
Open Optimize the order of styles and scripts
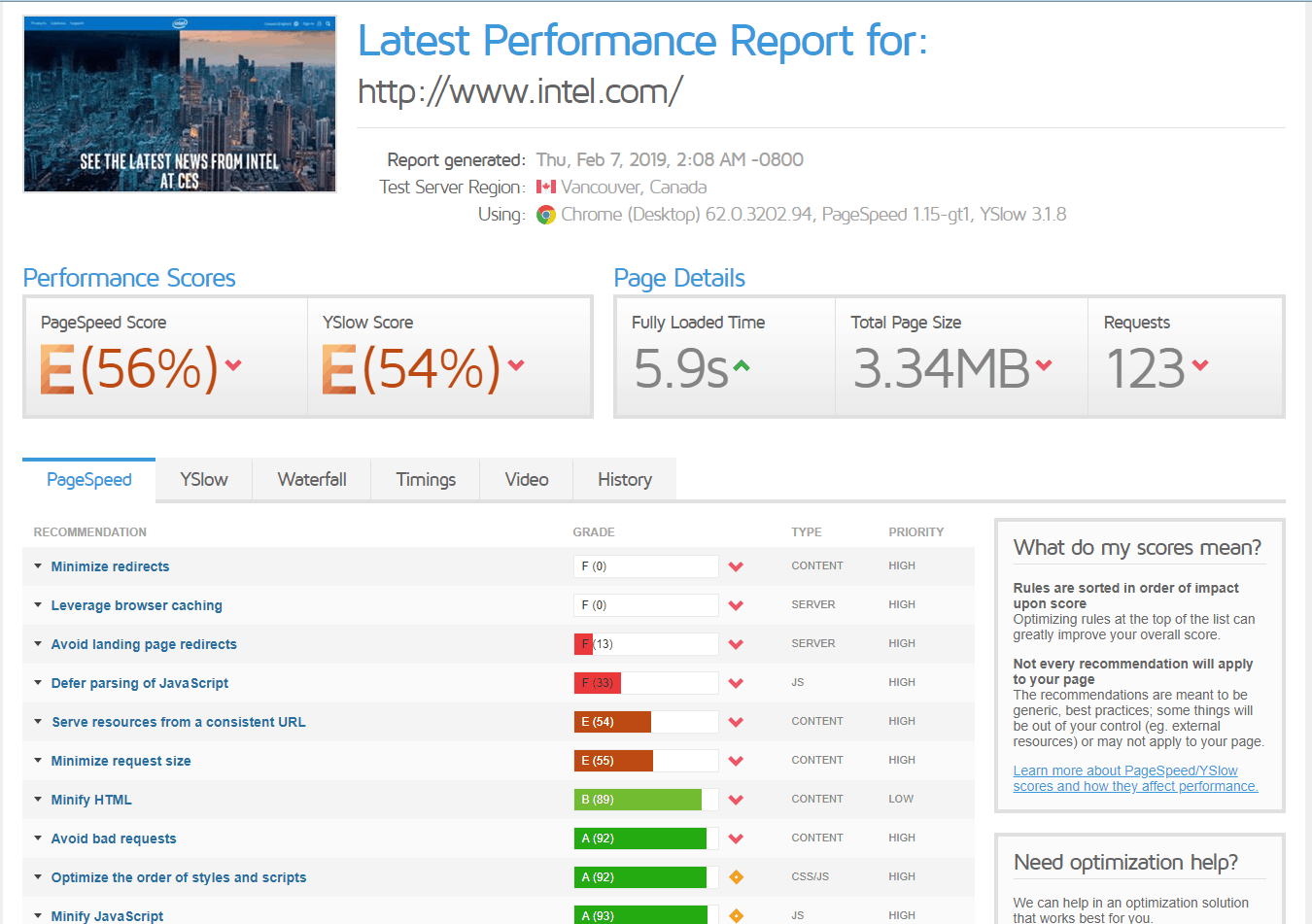pos(179,877)
